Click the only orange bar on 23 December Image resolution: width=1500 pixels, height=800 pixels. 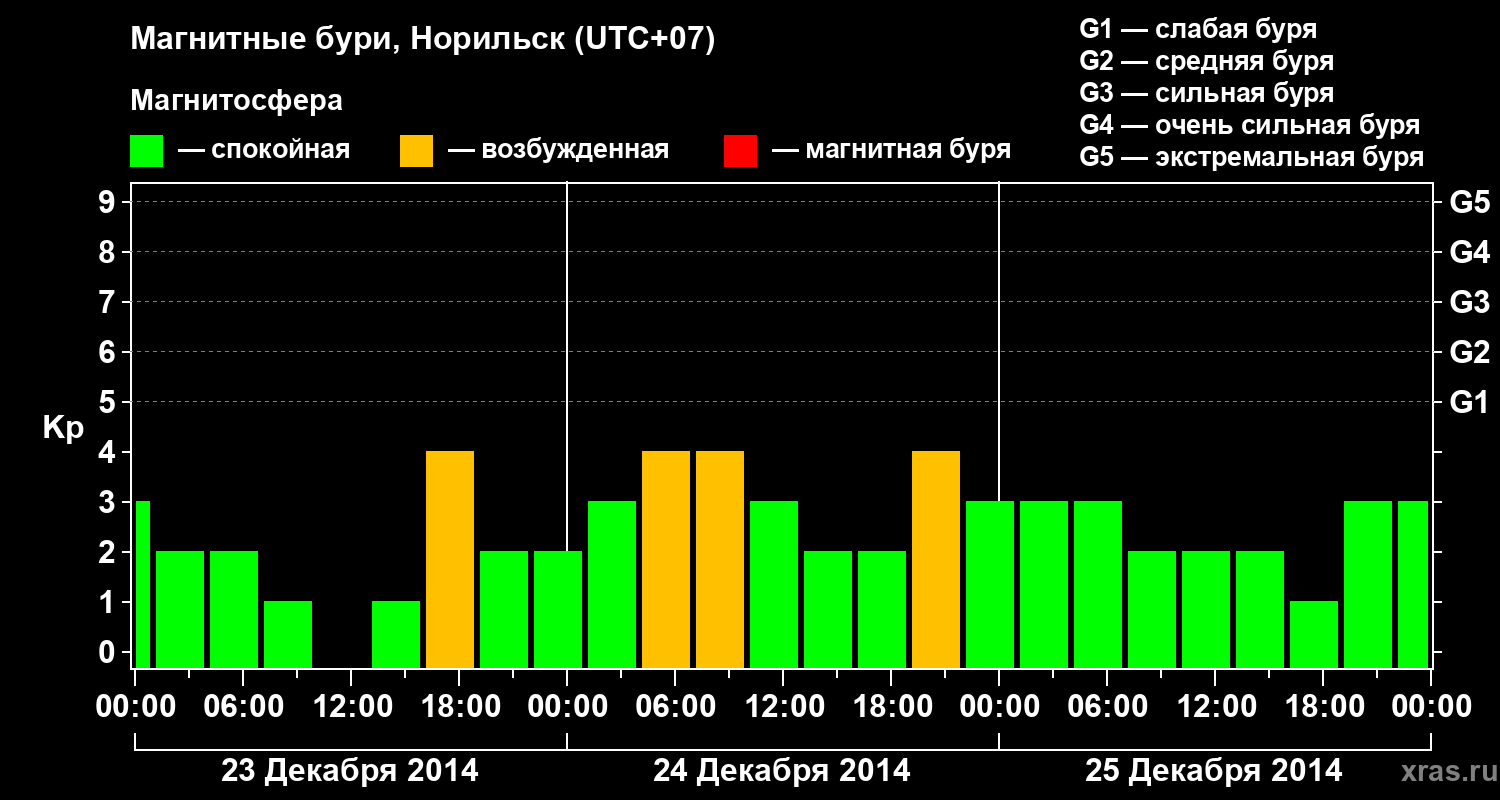click(450, 560)
